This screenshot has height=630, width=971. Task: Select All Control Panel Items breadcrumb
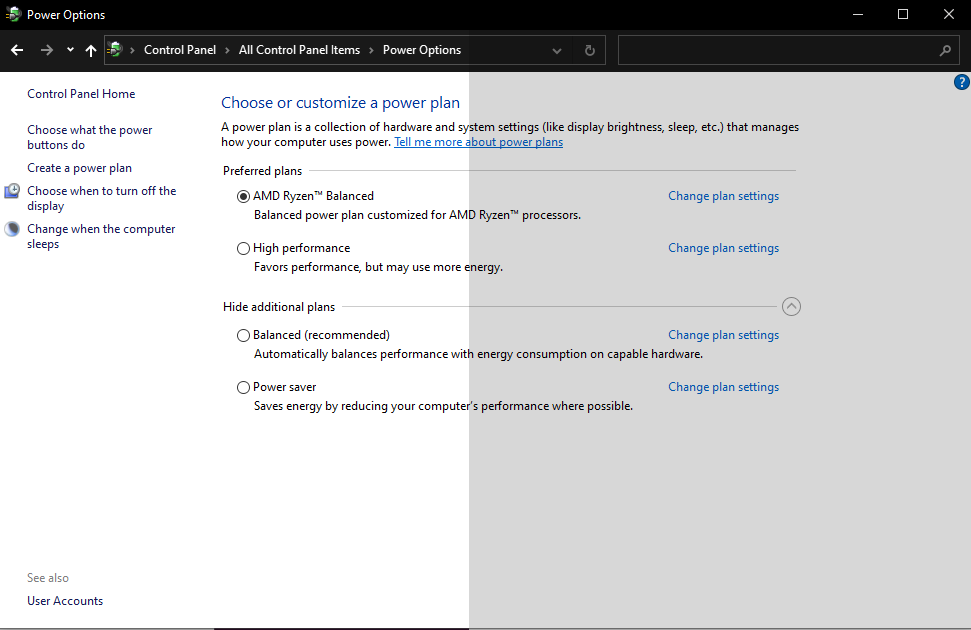[x=299, y=50]
